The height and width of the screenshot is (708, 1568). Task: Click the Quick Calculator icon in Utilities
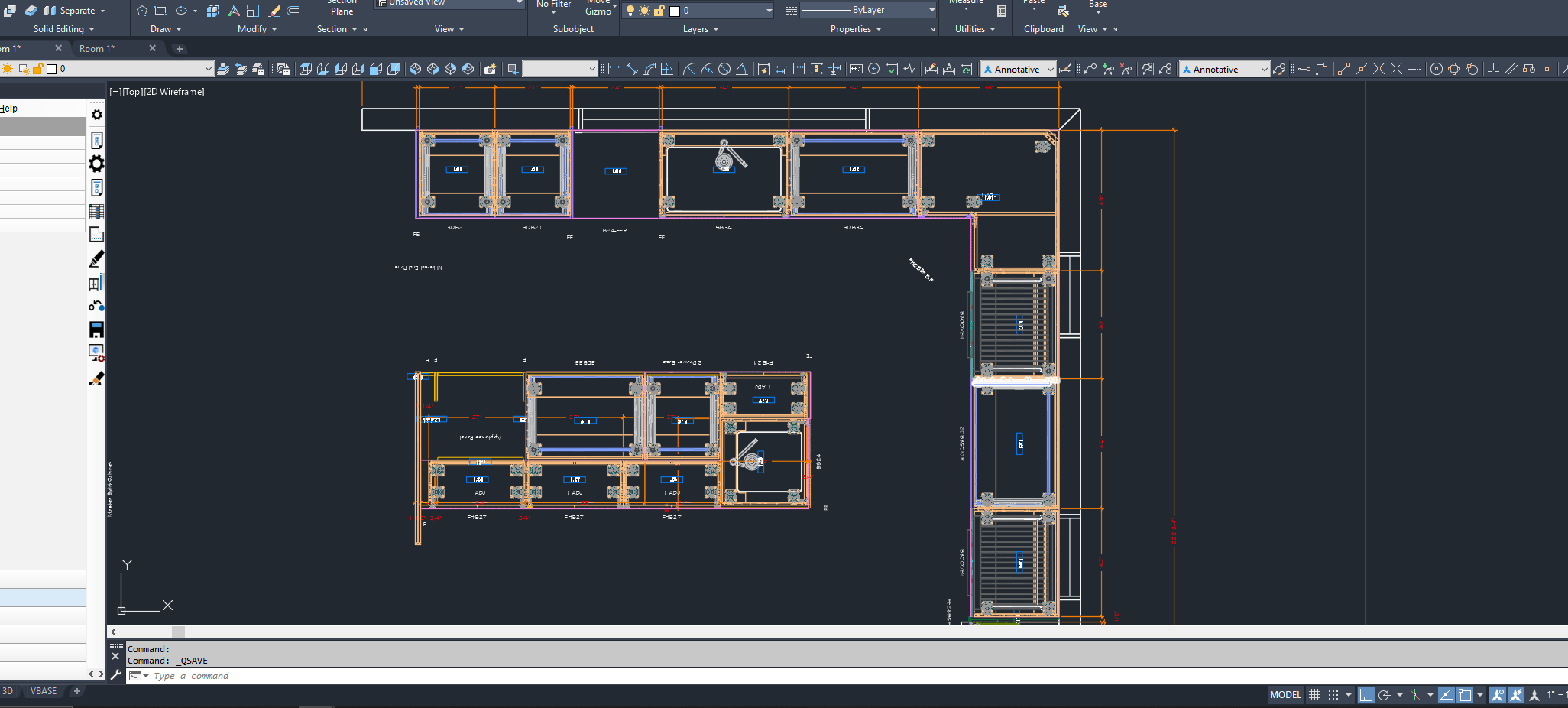1001,11
